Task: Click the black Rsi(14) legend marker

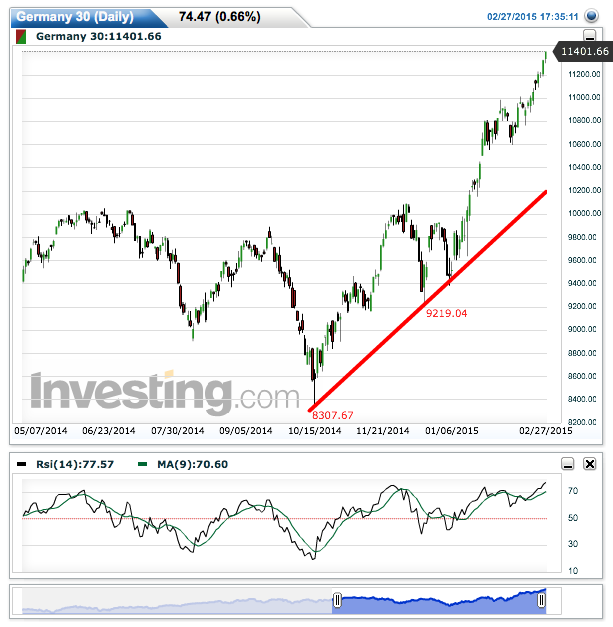Action: [21, 464]
